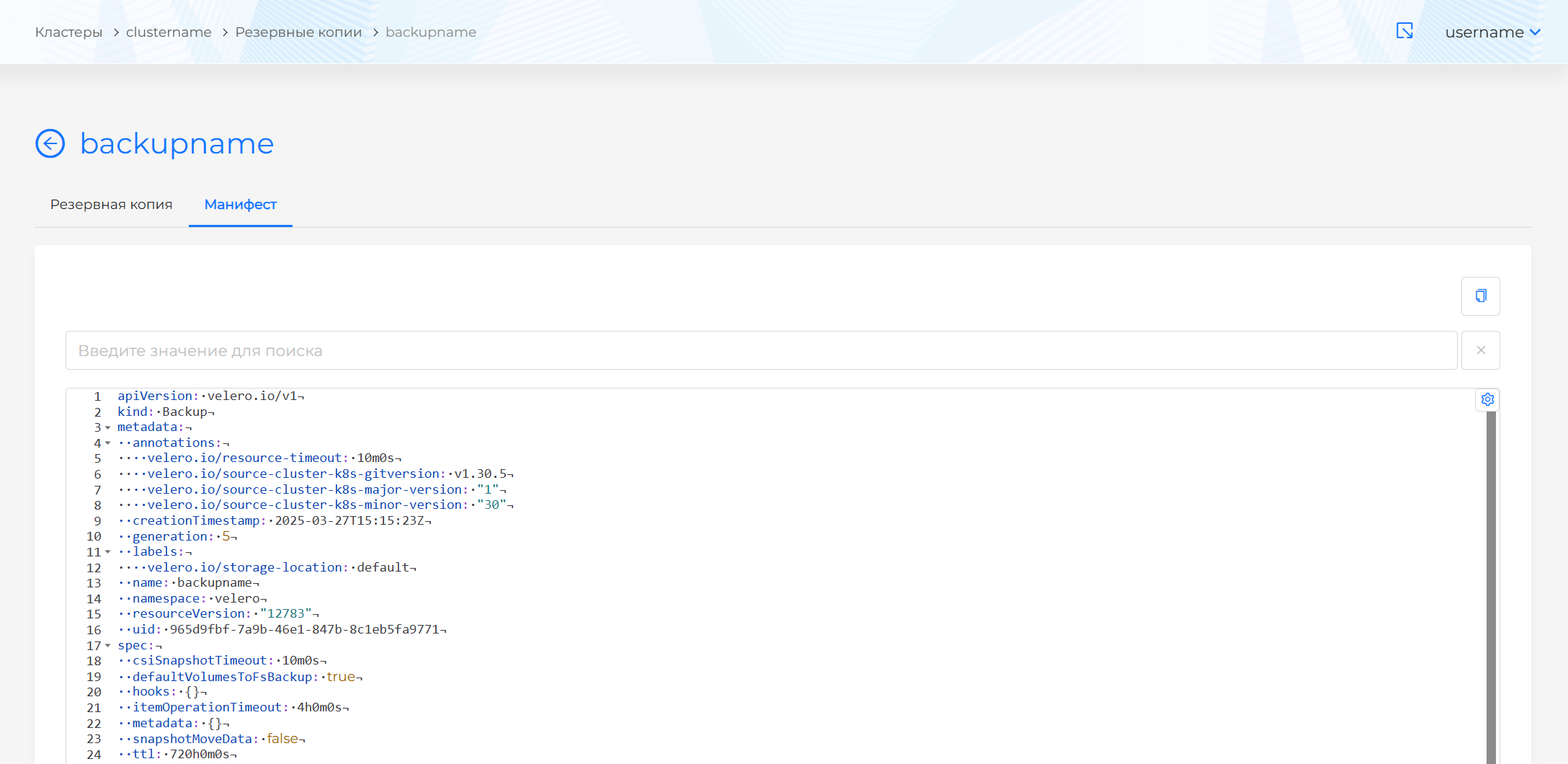Open clustername breadcrumb link
This screenshot has height=764, width=1568.
pos(169,32)
